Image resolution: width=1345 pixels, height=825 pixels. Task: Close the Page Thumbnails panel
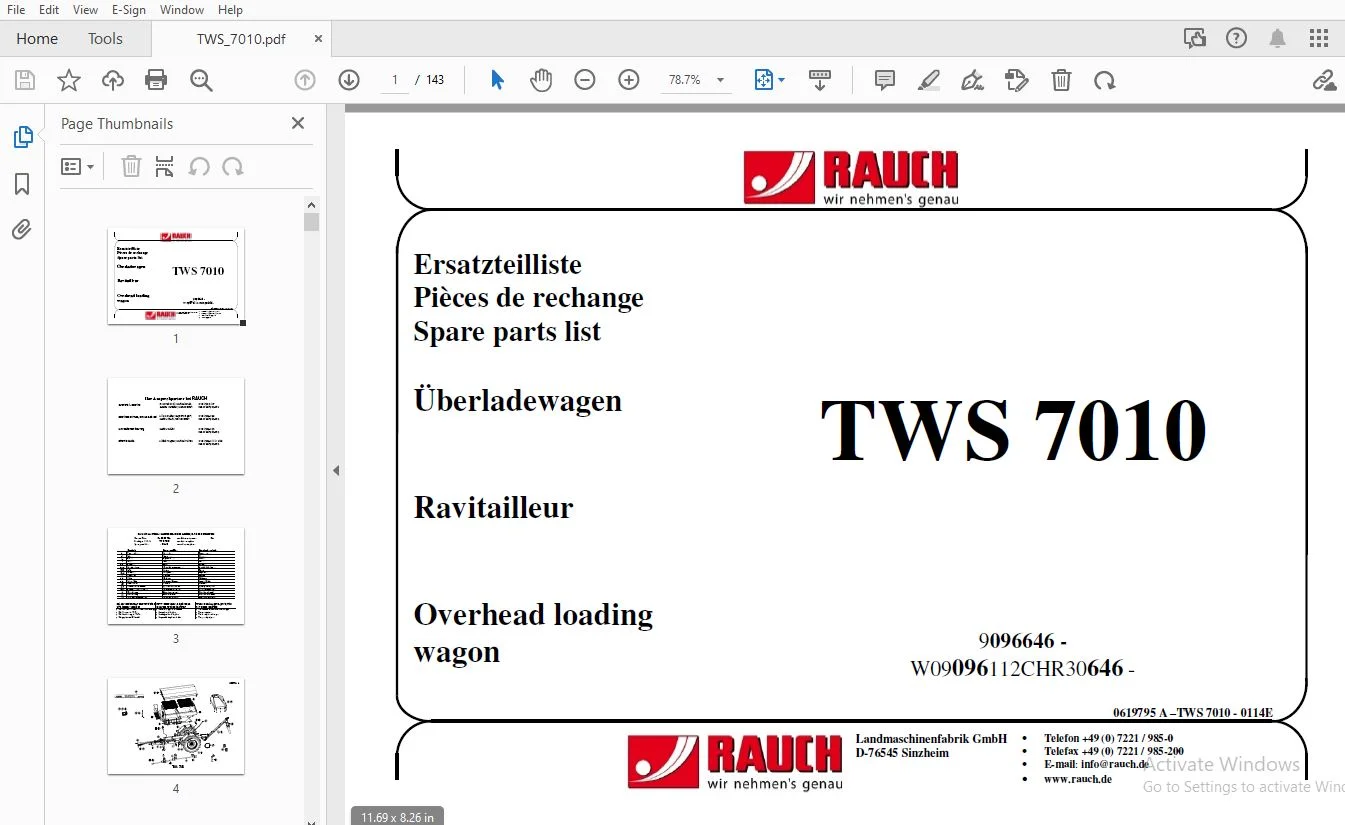point(297,123)
